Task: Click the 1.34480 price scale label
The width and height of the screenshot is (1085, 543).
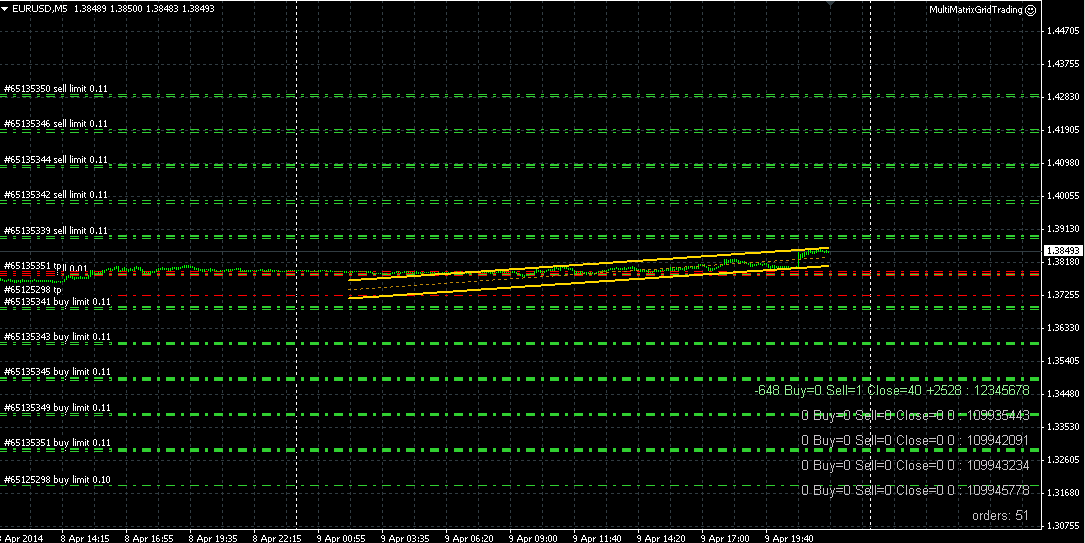Action: click(1064, 394)
